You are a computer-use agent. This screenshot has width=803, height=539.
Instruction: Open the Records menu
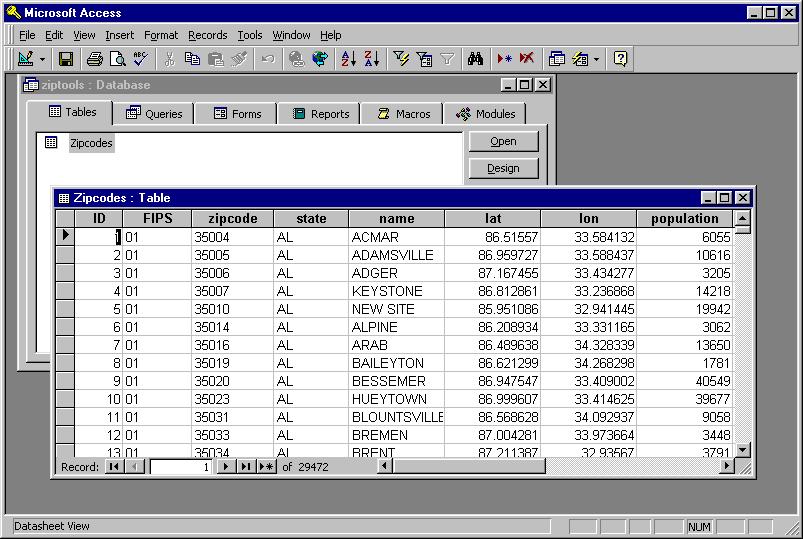[x=207, y=35]
